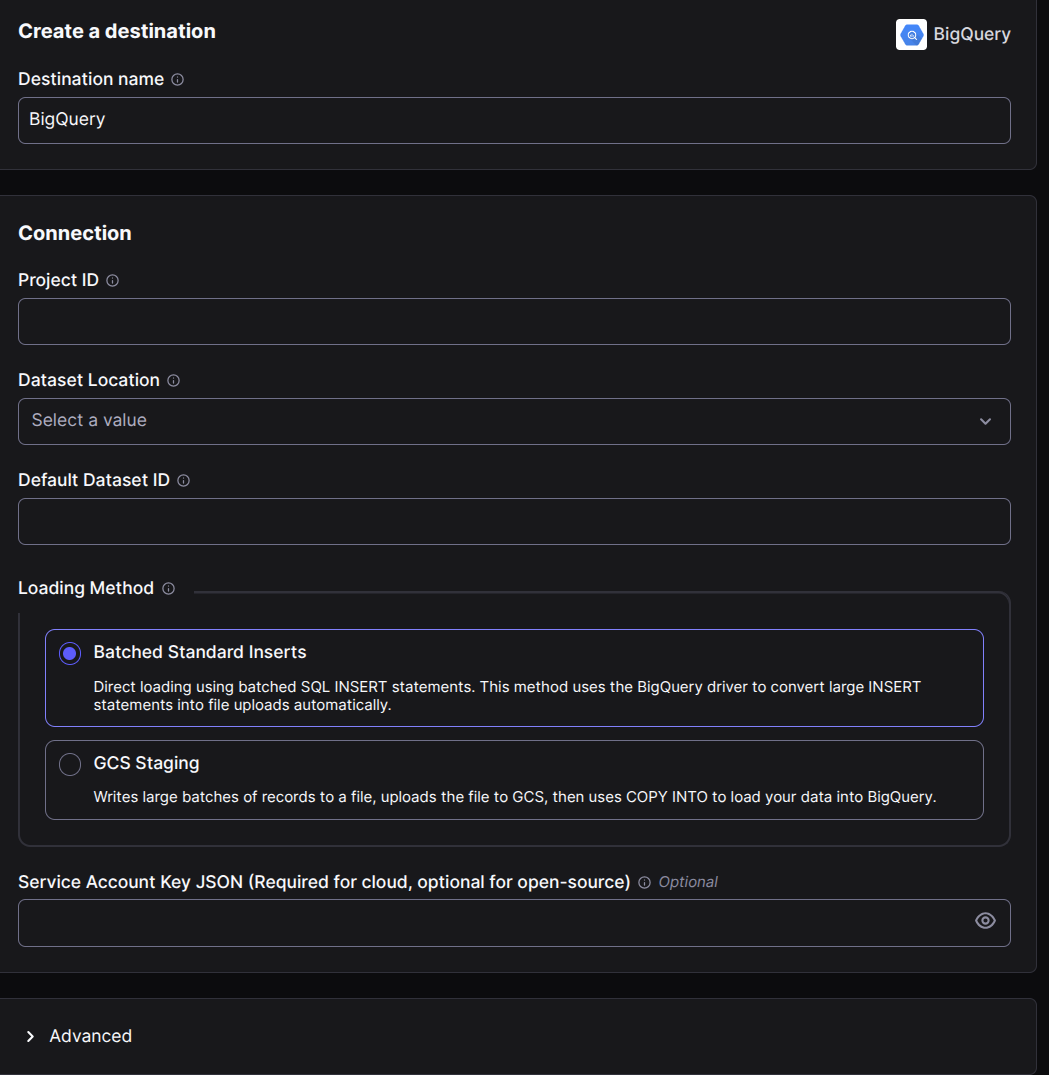Click the Create a destination heading

tap(117, 32)
